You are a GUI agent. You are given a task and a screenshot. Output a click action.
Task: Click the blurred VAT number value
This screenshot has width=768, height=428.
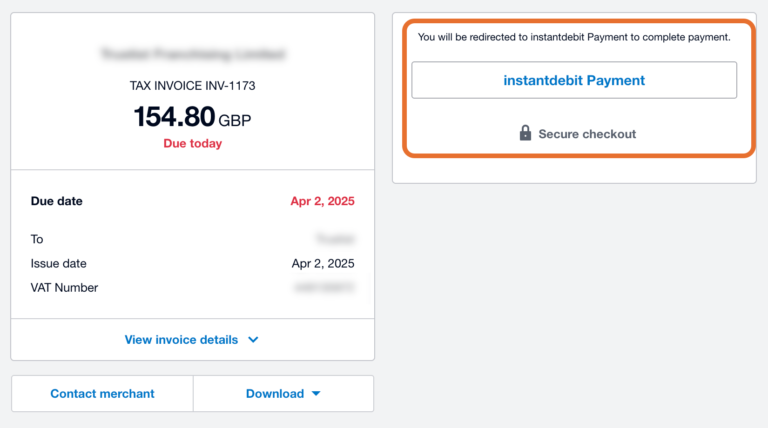click(x=324, y=287)
